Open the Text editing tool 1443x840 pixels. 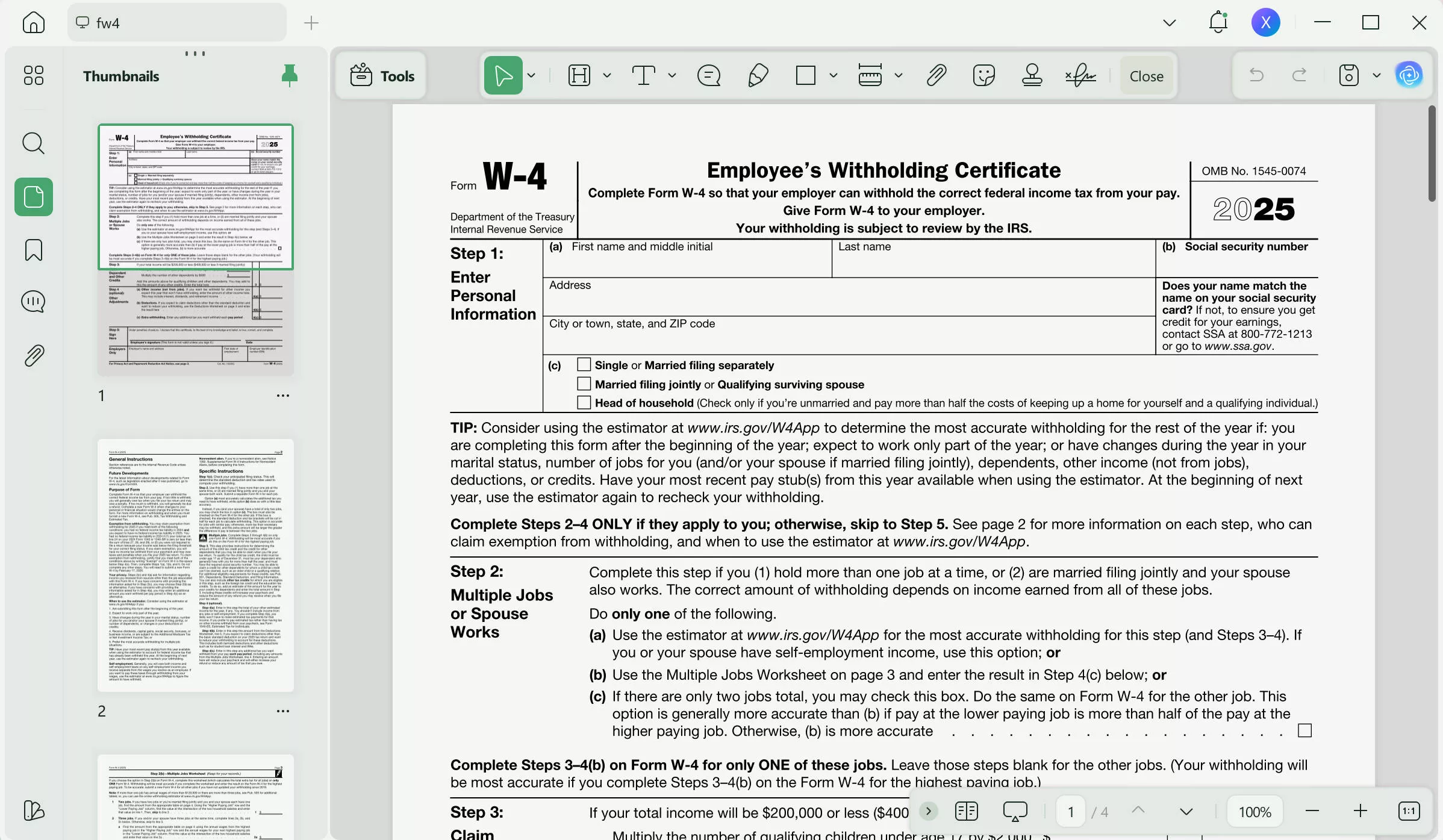pos(644,75)
